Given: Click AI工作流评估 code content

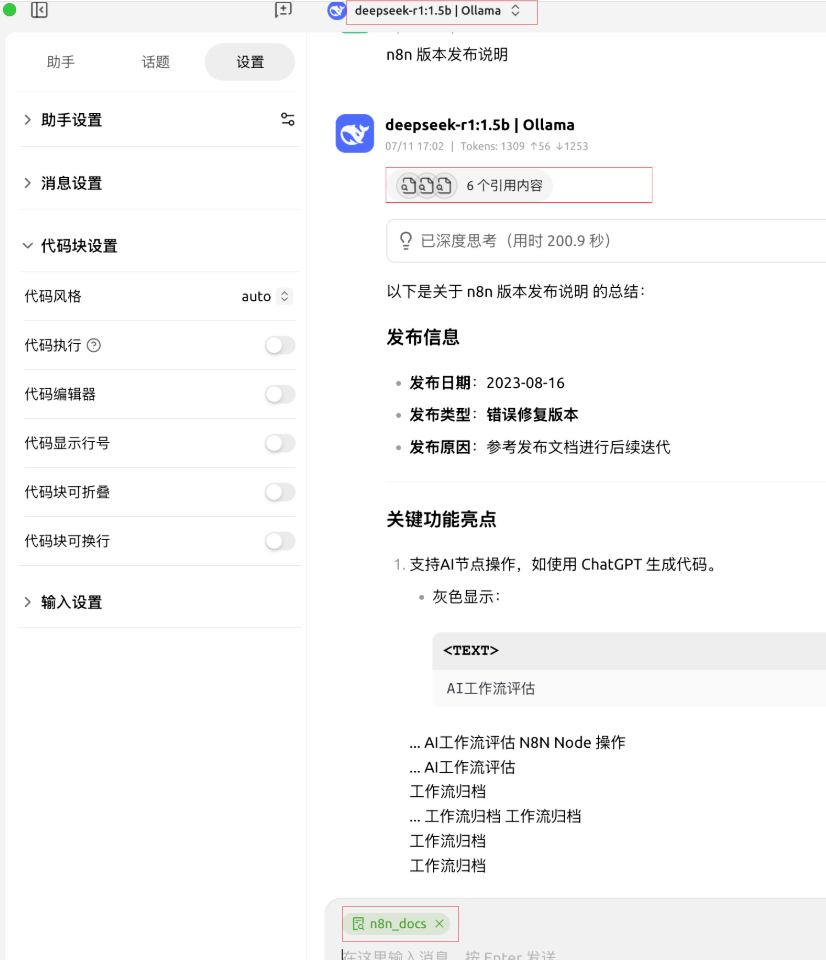Looking at the screenshot, I should (490, 689).
